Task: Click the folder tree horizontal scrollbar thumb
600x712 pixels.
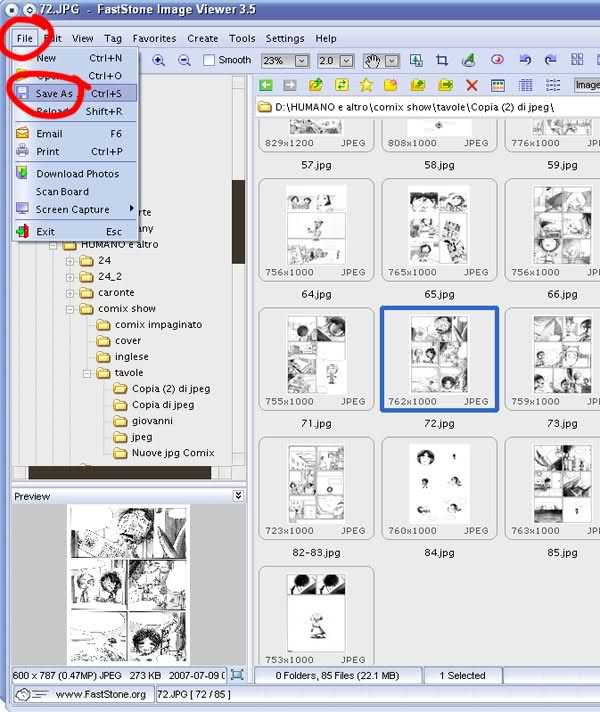Action: pos(120,473)
